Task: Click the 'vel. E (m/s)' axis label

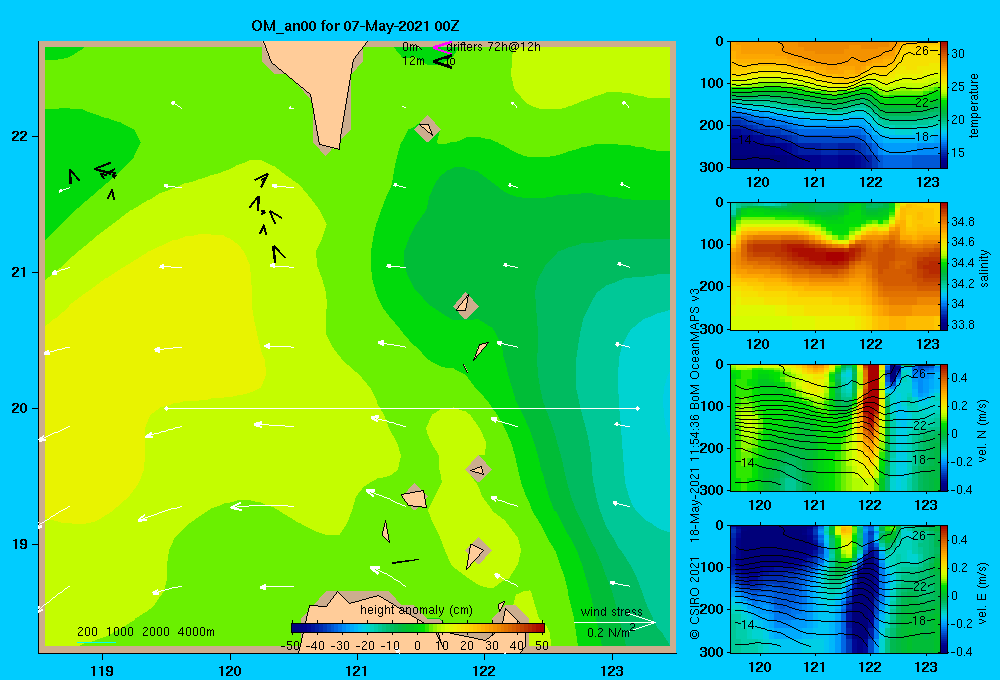Action: [x=983, y=592]
